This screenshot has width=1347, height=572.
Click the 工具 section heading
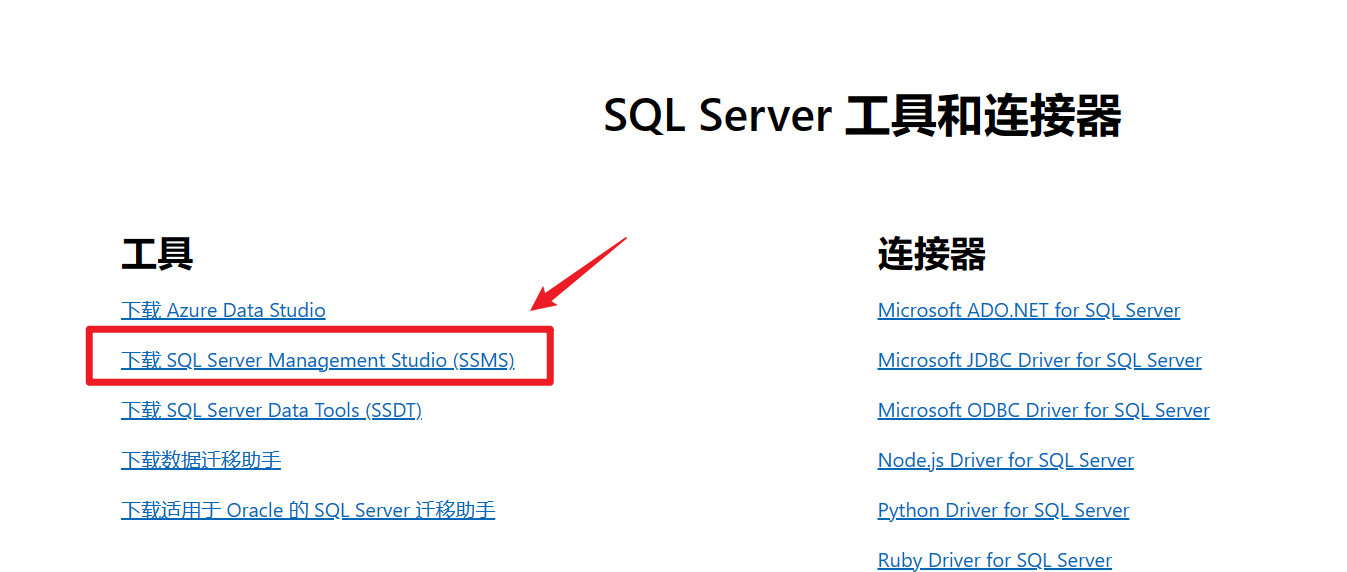point(157,254)
